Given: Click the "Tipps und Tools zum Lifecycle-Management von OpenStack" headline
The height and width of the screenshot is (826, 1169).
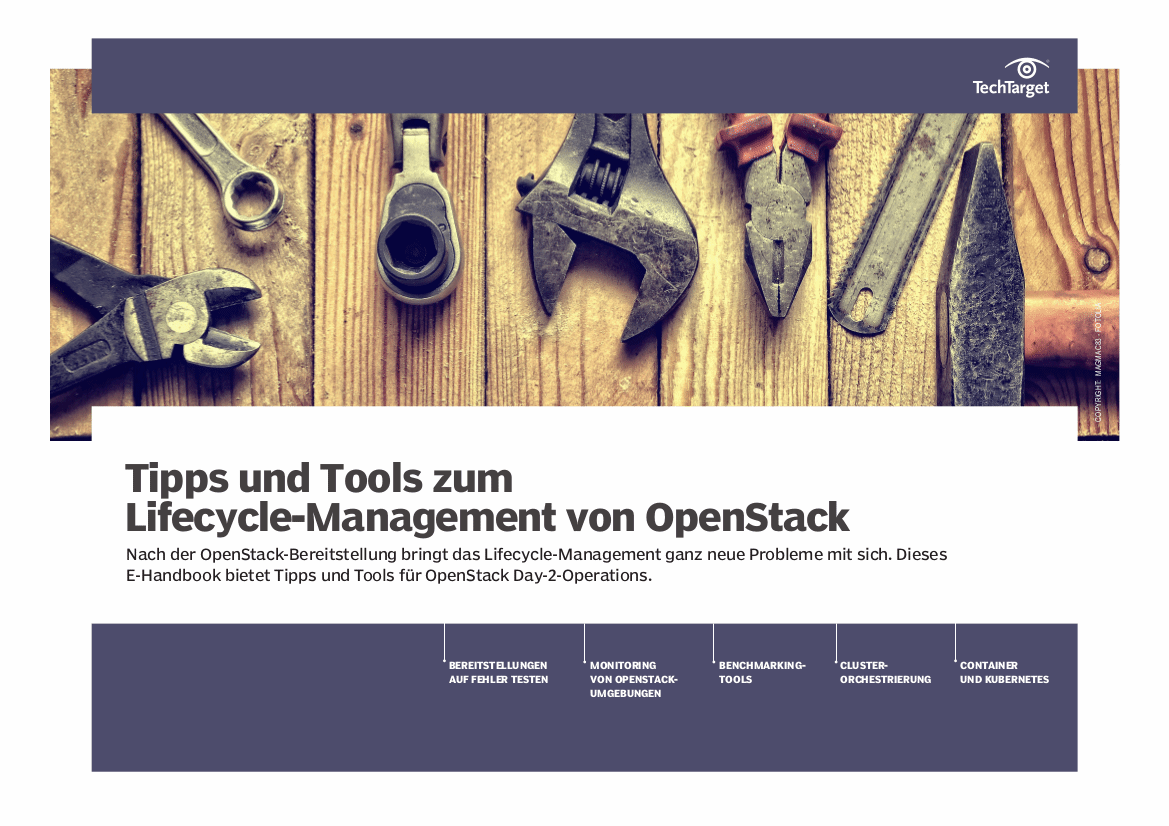Looking at the screenshot, I should [x=487, y=498].
